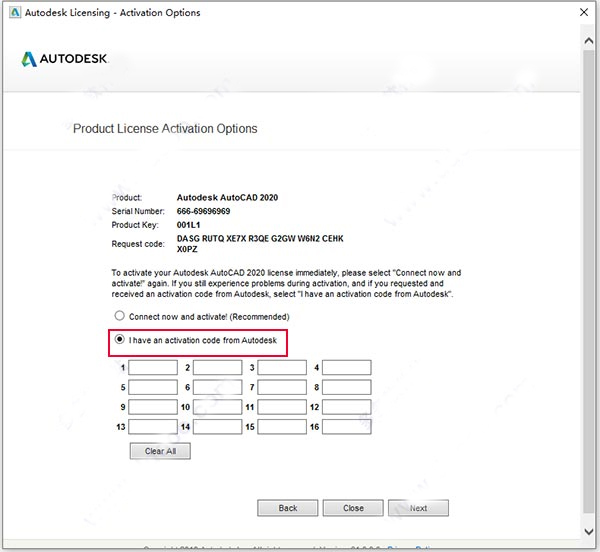The image size is (600, 552).
Task: Proceed with the Next button
Action: click(x=419, y=508)
